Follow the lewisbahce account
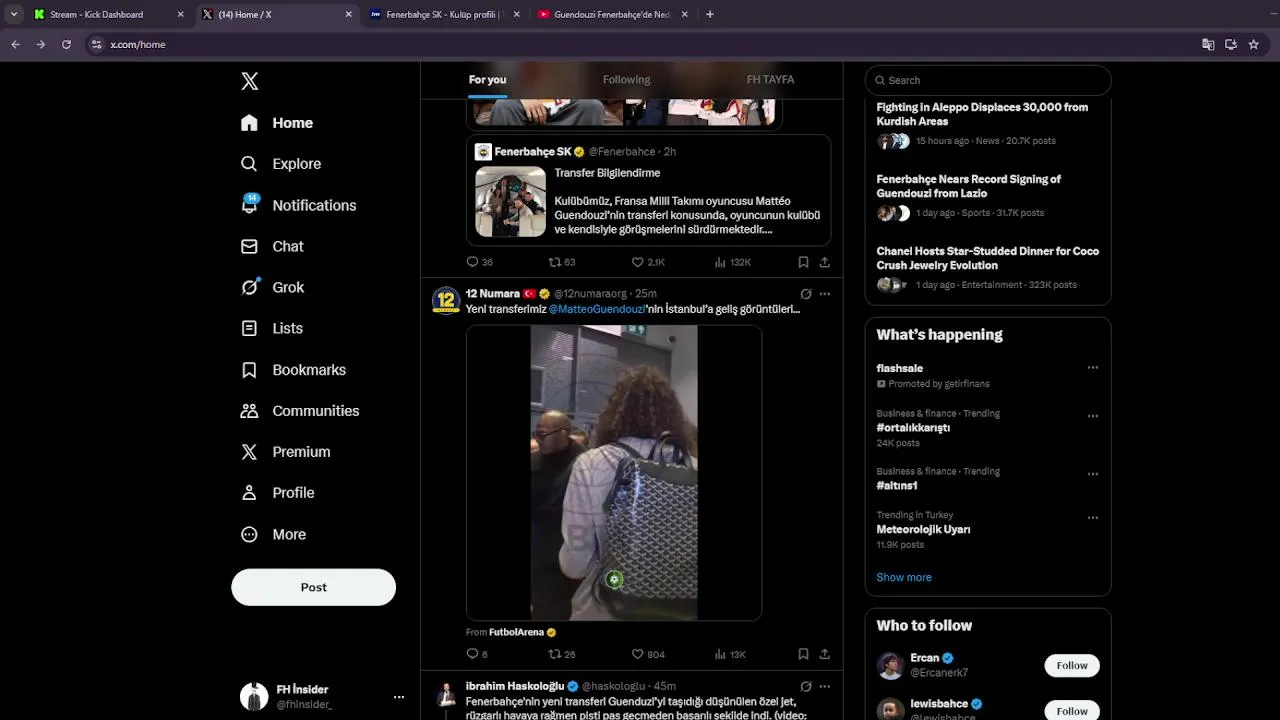The image size is (1280, 720). tap(1072, 711)
